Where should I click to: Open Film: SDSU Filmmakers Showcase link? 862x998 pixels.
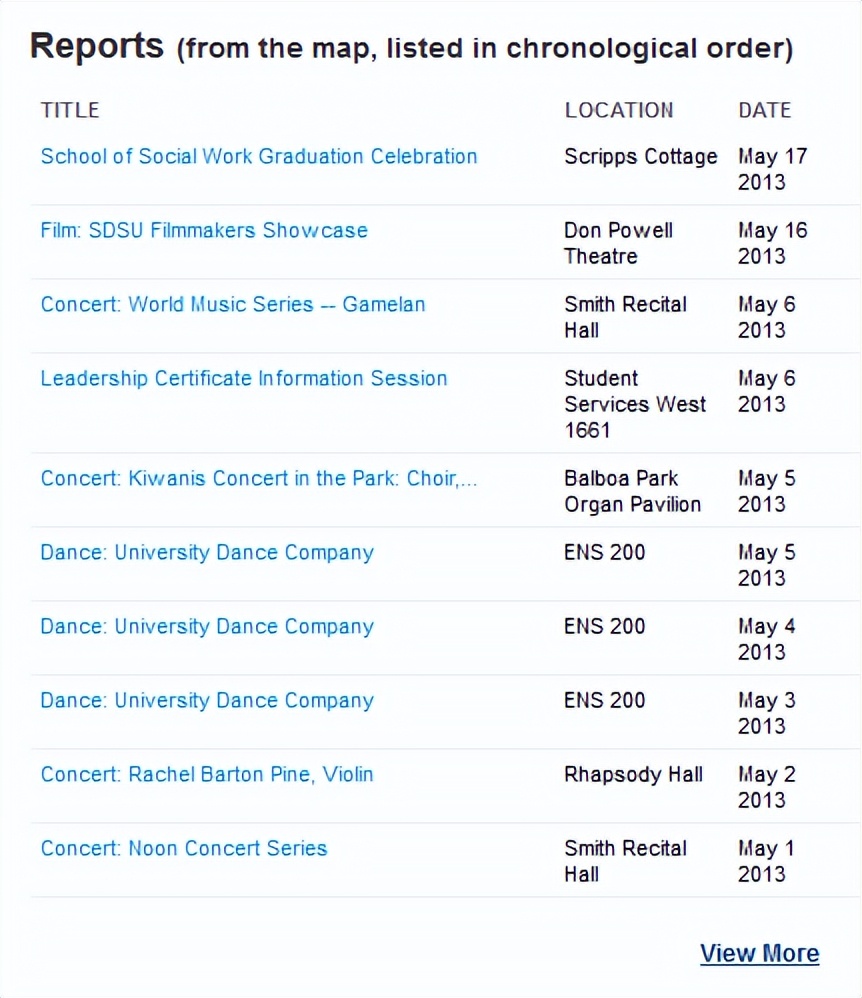point(204,230)
